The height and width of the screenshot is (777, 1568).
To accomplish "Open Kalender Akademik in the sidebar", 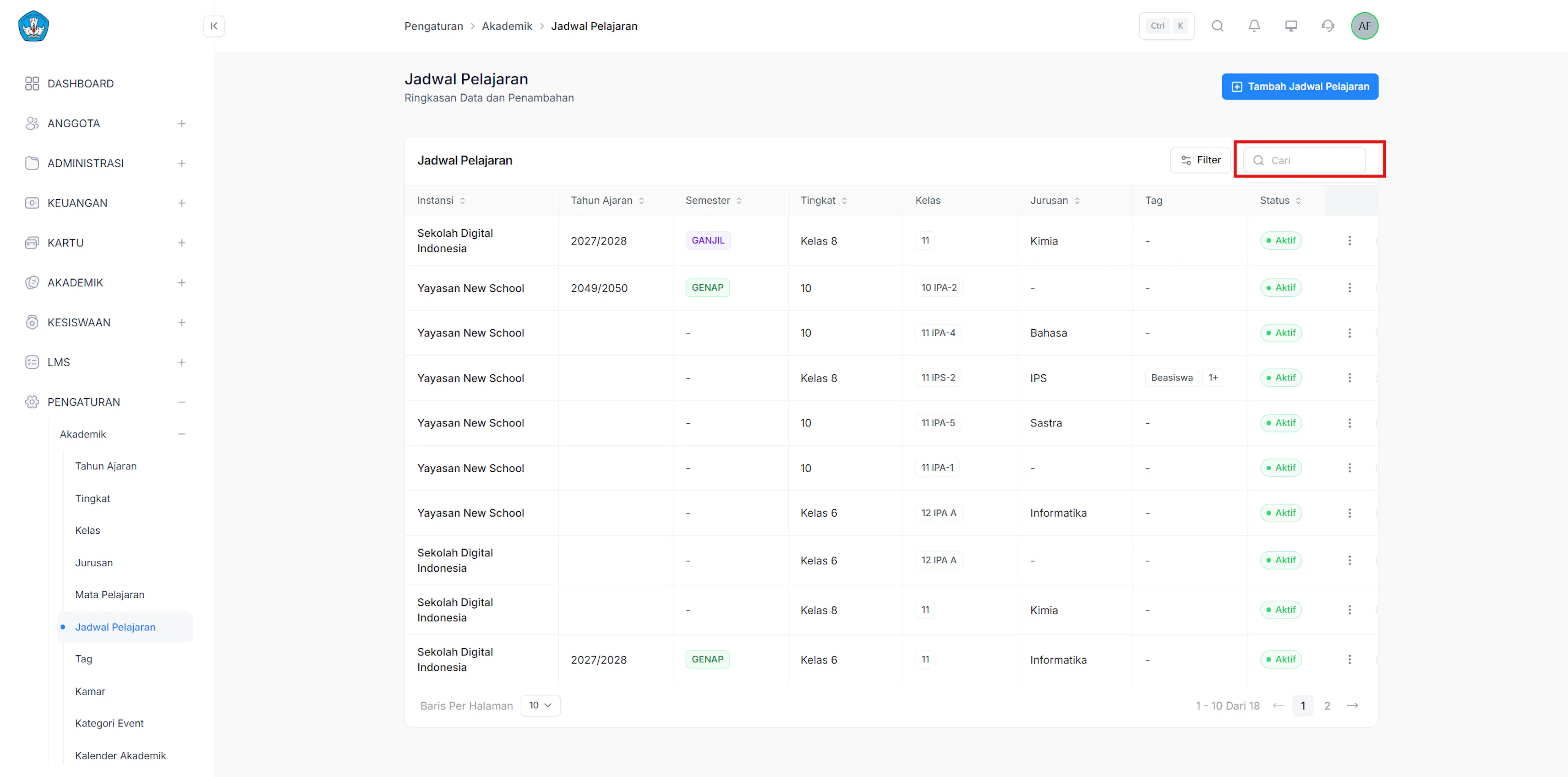I will (120, 755).
